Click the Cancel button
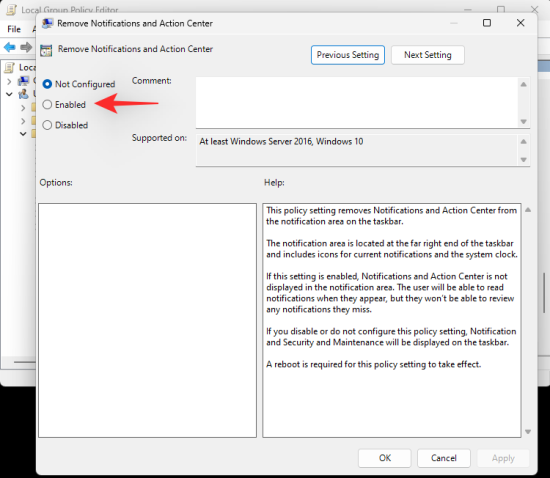 tap(444, 458)
